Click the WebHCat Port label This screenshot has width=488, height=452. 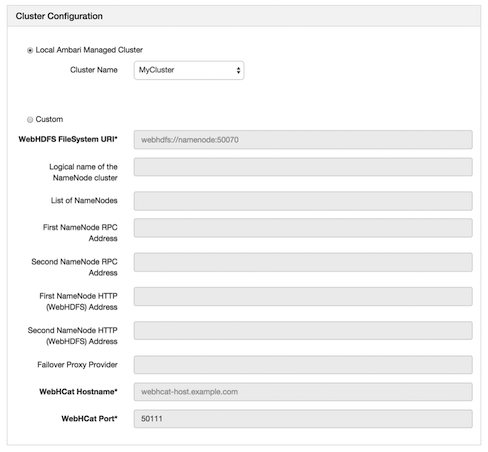tap(89, 419)
